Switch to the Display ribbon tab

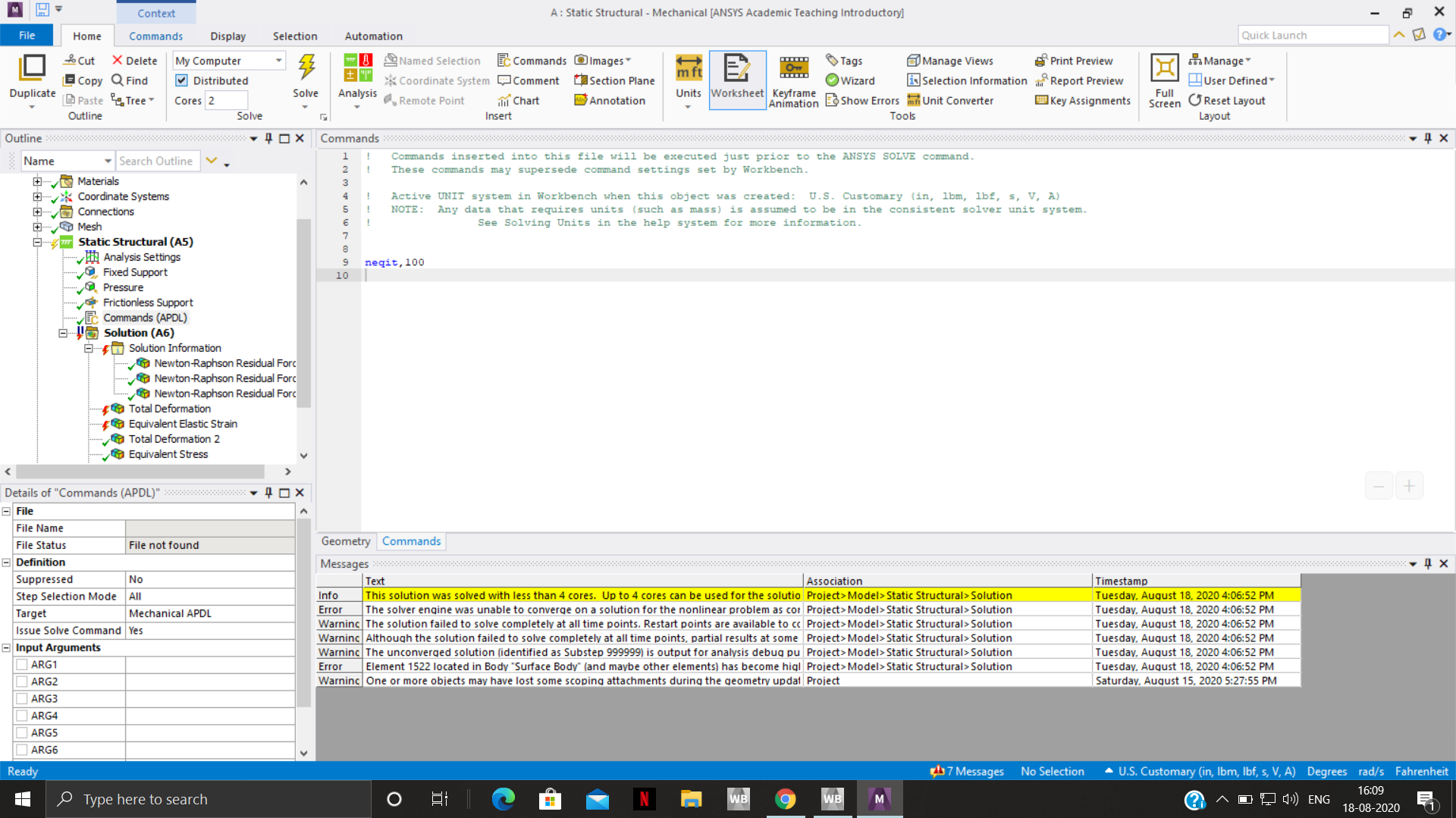(227, 36)
